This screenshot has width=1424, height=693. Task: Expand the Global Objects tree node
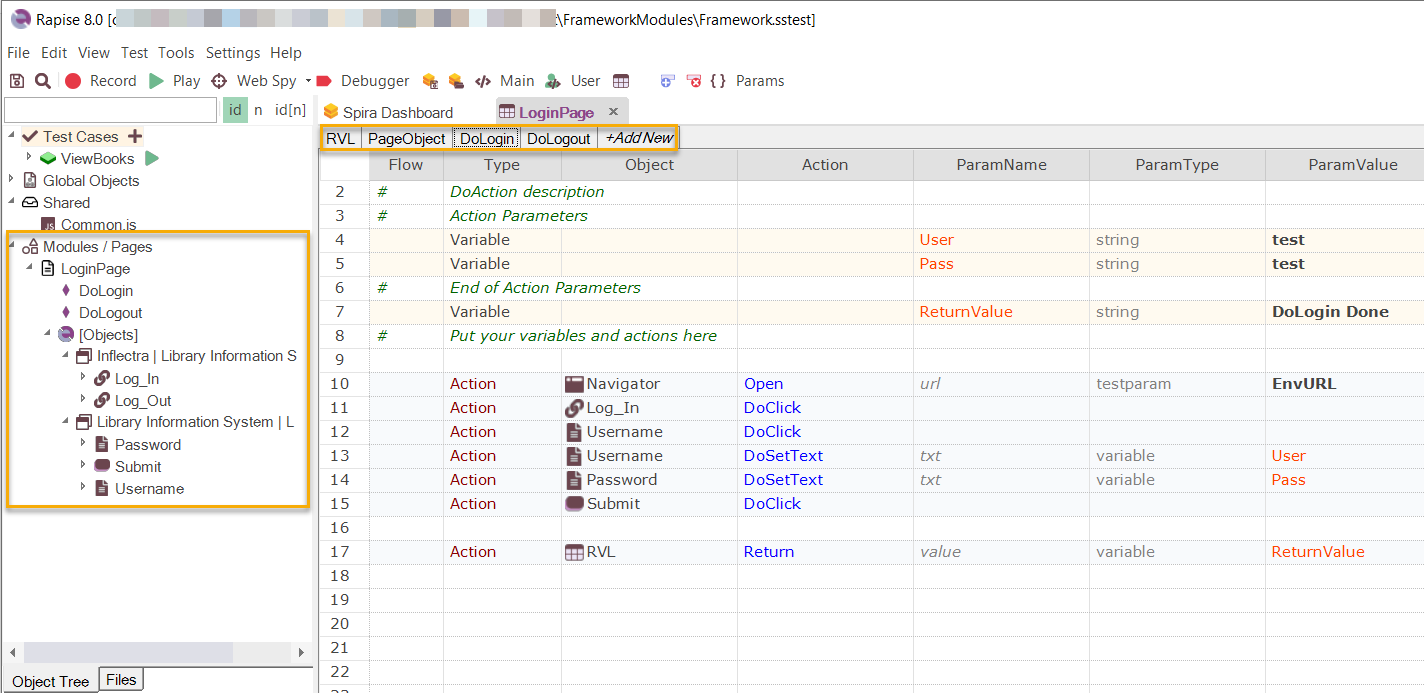coord(12,180)
